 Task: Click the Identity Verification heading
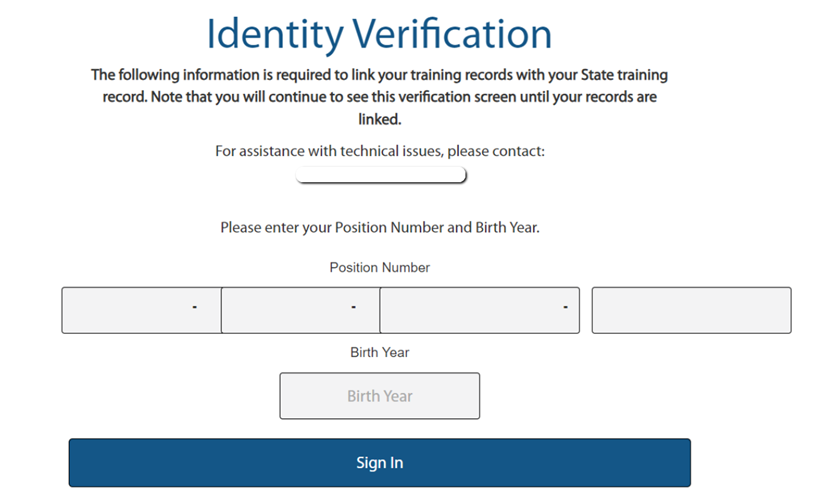point(379,34)
